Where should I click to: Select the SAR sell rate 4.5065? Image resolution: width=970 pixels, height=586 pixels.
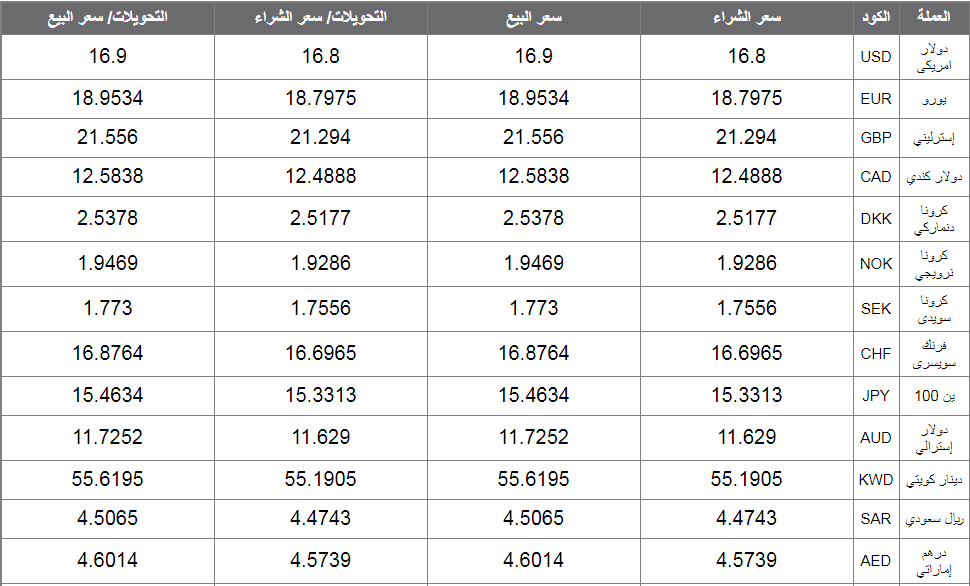point(534,518)
